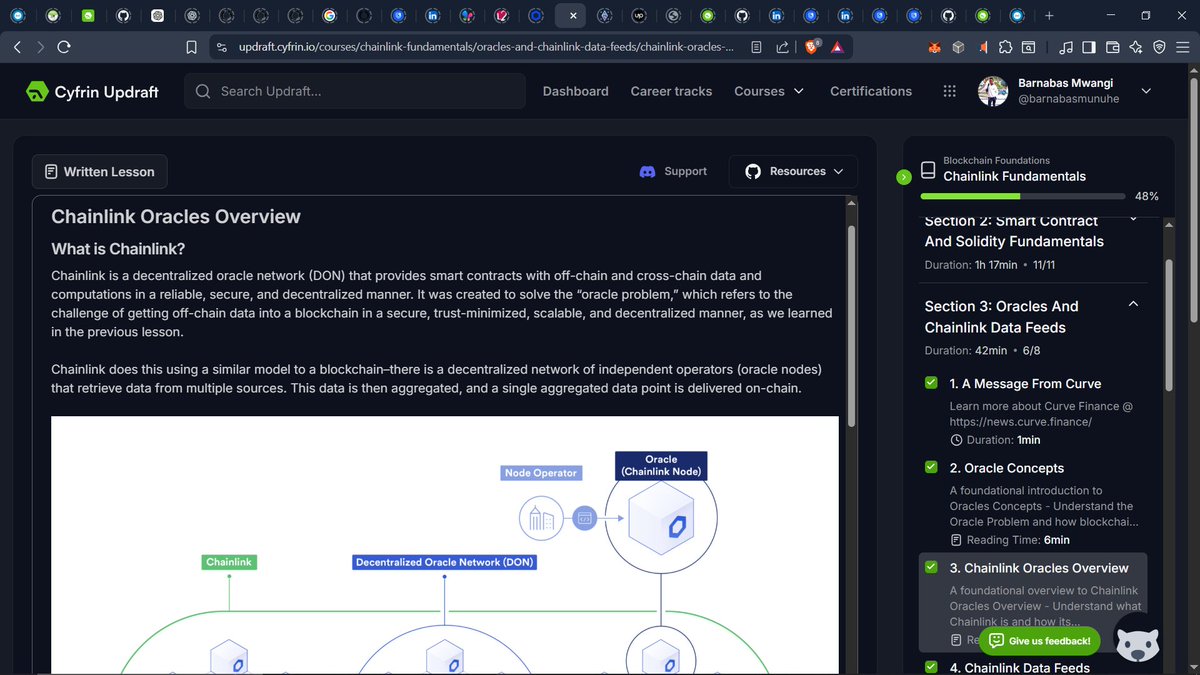Viewport: 1200px width, 675px height.
Task: Click the course book icon beside Chainlink Fundamentals
Action: 928,171
